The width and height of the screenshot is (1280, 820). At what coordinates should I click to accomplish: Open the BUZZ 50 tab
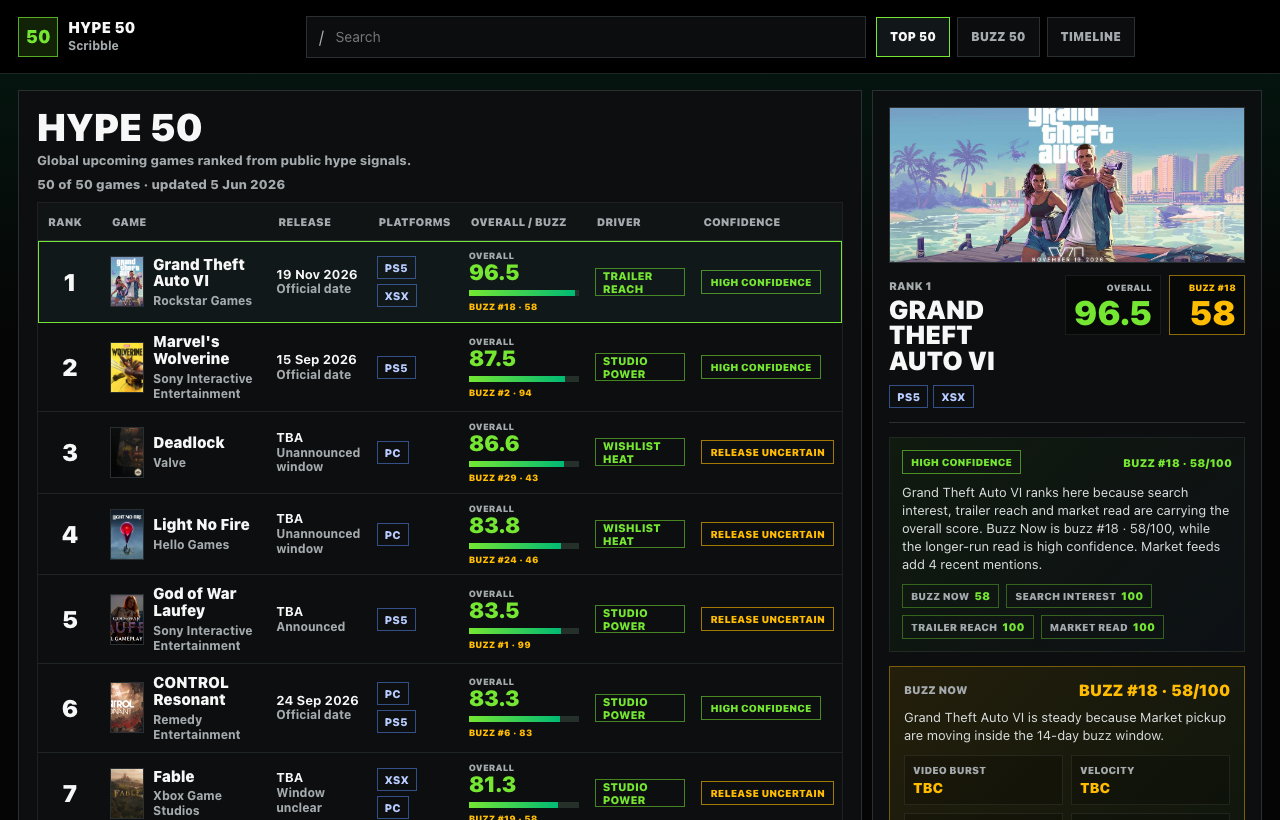click(998, 37)
